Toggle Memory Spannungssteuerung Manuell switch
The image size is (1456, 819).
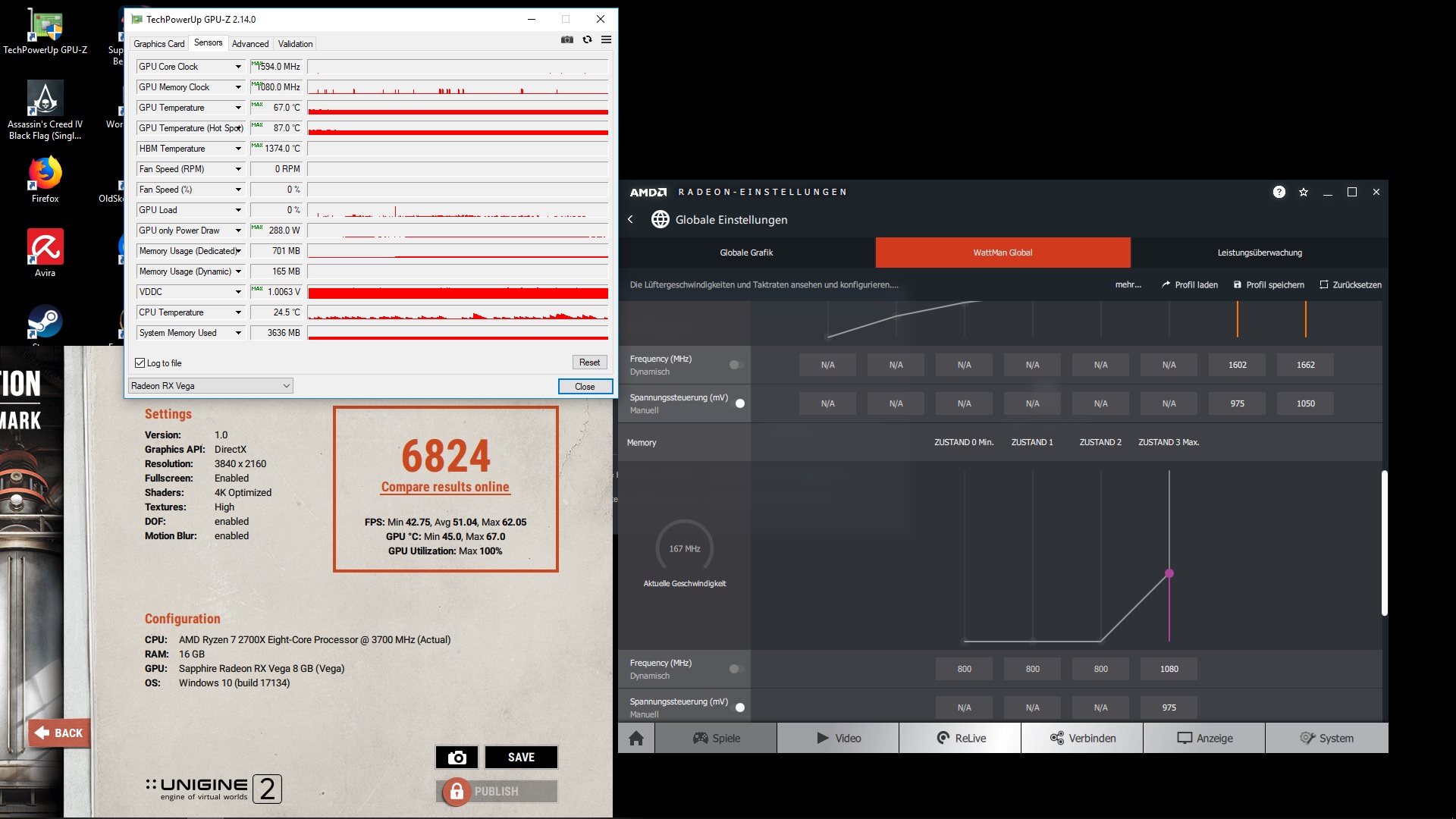[738, 708]
